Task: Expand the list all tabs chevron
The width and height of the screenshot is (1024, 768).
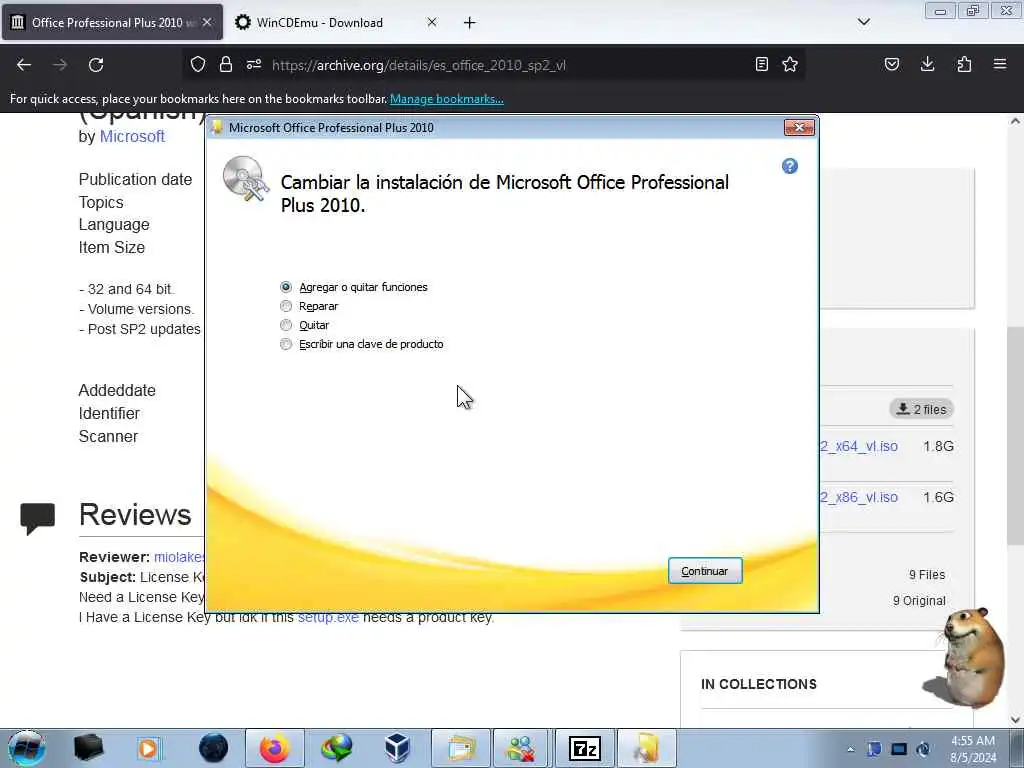Action: coord(864,22)
